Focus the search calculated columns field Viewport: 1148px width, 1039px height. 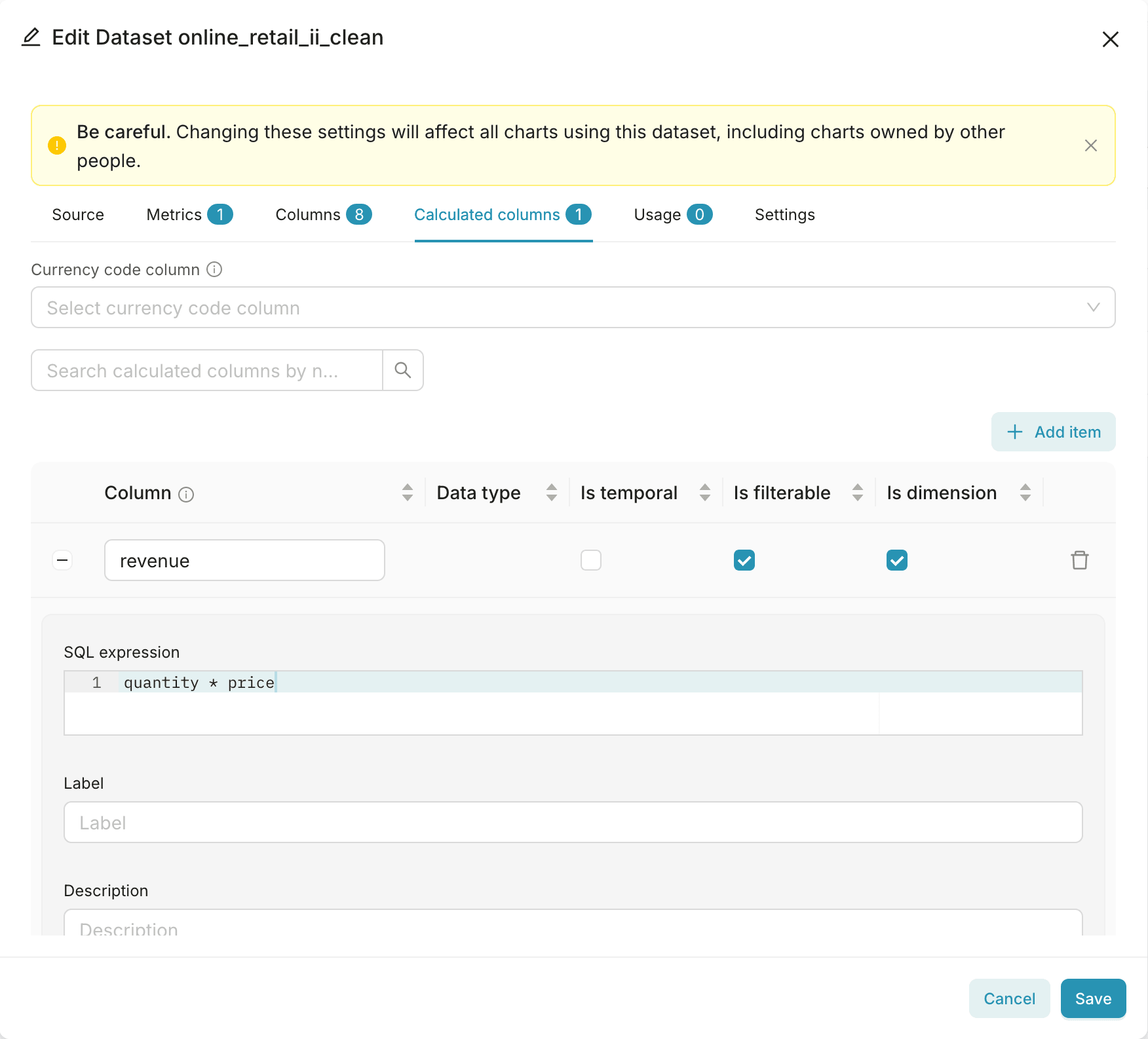207,370
